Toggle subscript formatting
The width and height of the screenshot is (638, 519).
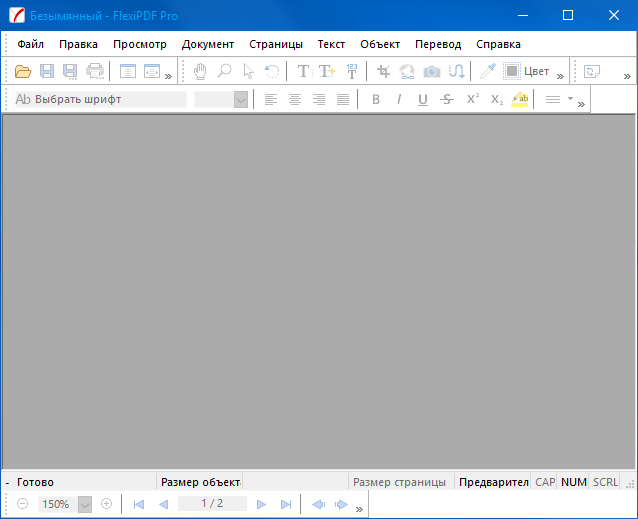(497, 100)
